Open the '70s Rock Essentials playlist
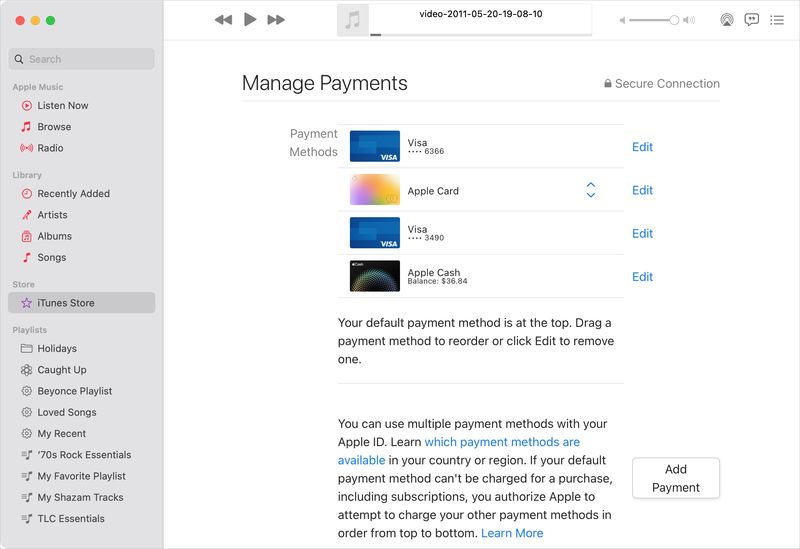The height and width of the screenshot is (549, 800). click(82, 455)
